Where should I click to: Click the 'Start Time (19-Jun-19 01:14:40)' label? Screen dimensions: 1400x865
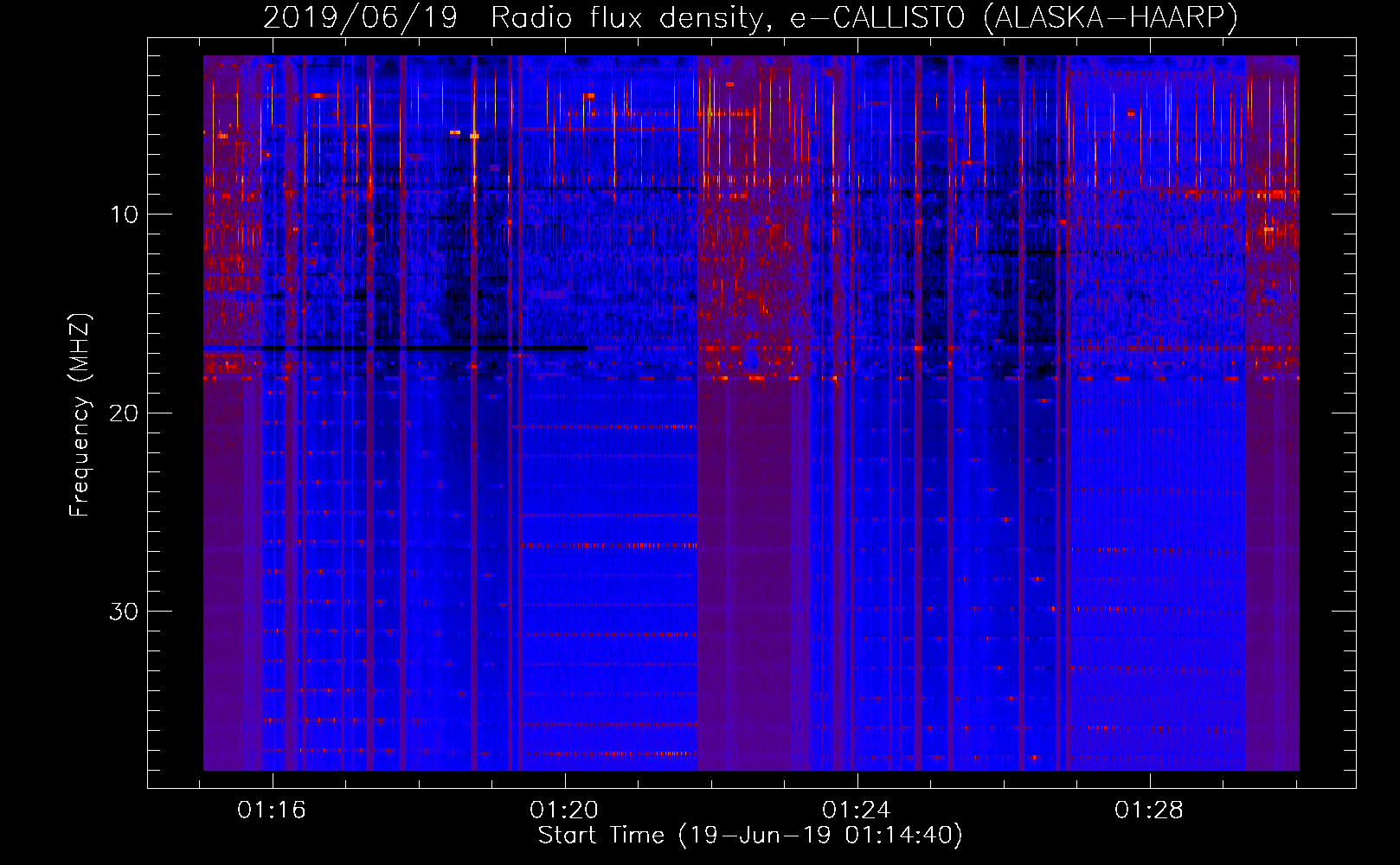[x=750, y=836]
